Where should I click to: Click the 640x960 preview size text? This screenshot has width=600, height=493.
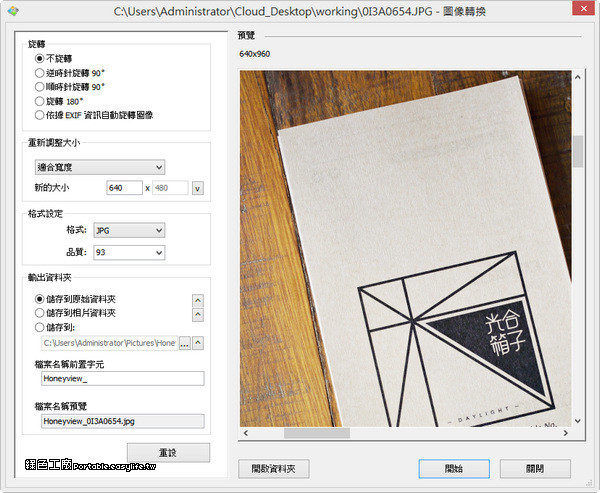pos(254,54)
